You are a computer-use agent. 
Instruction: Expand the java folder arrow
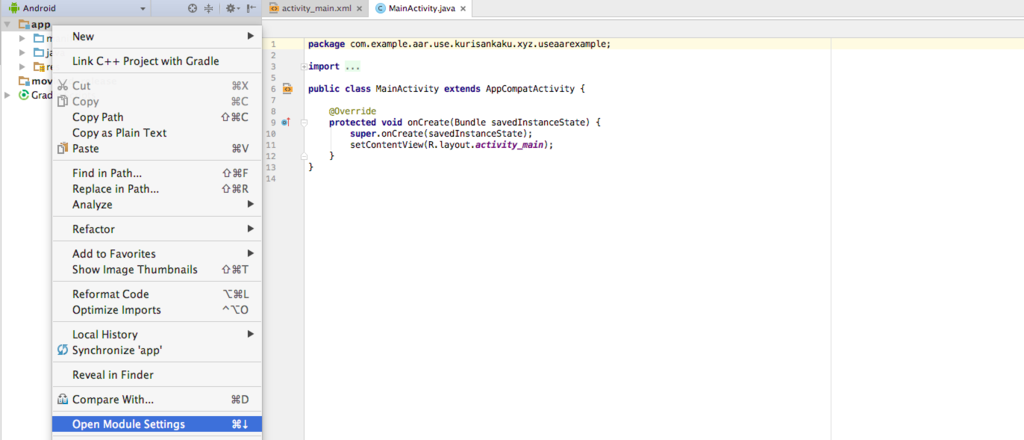(22, 52)
